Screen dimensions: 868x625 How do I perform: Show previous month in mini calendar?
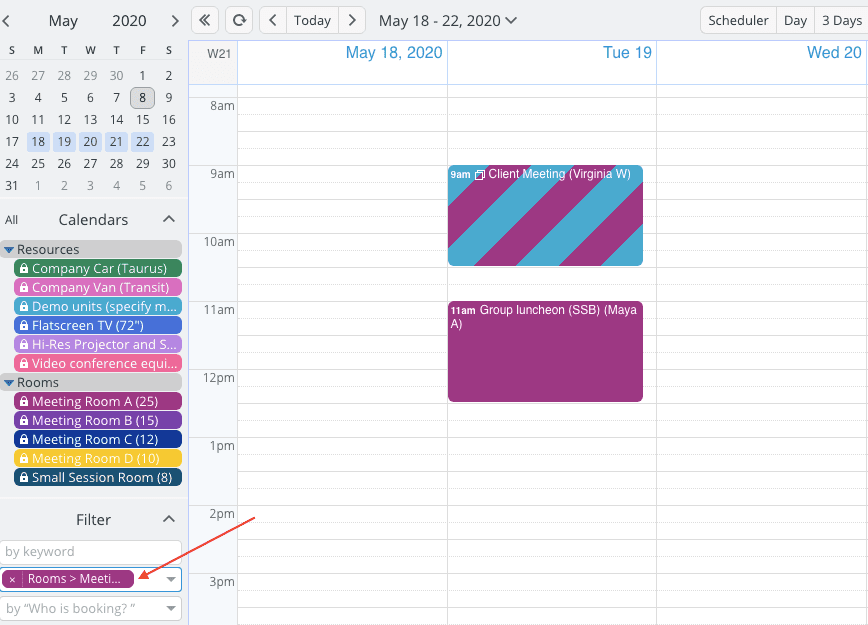[6, 21]
